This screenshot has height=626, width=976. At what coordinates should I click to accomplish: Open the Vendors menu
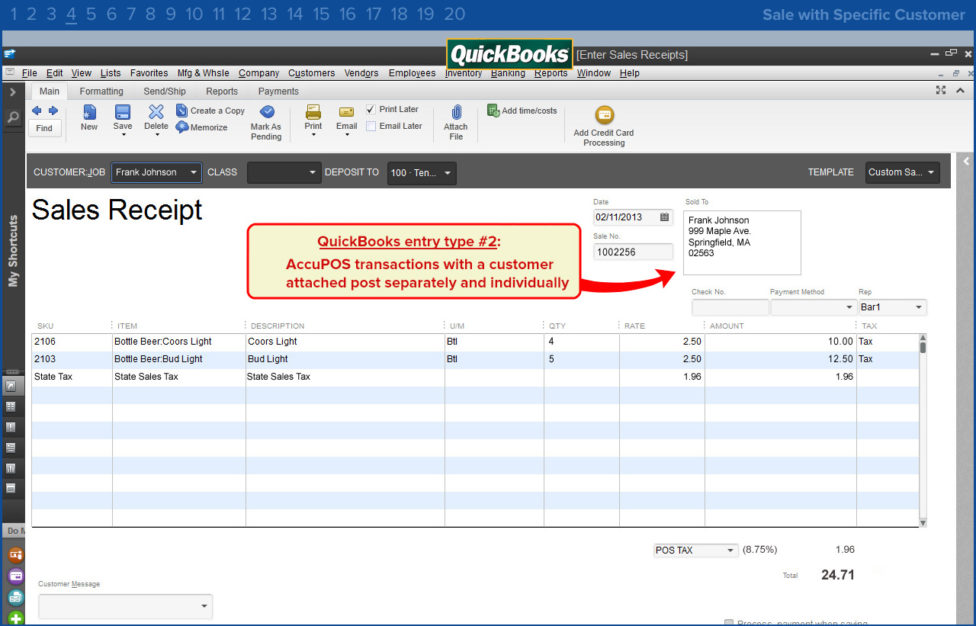click(x=361, y=73)
